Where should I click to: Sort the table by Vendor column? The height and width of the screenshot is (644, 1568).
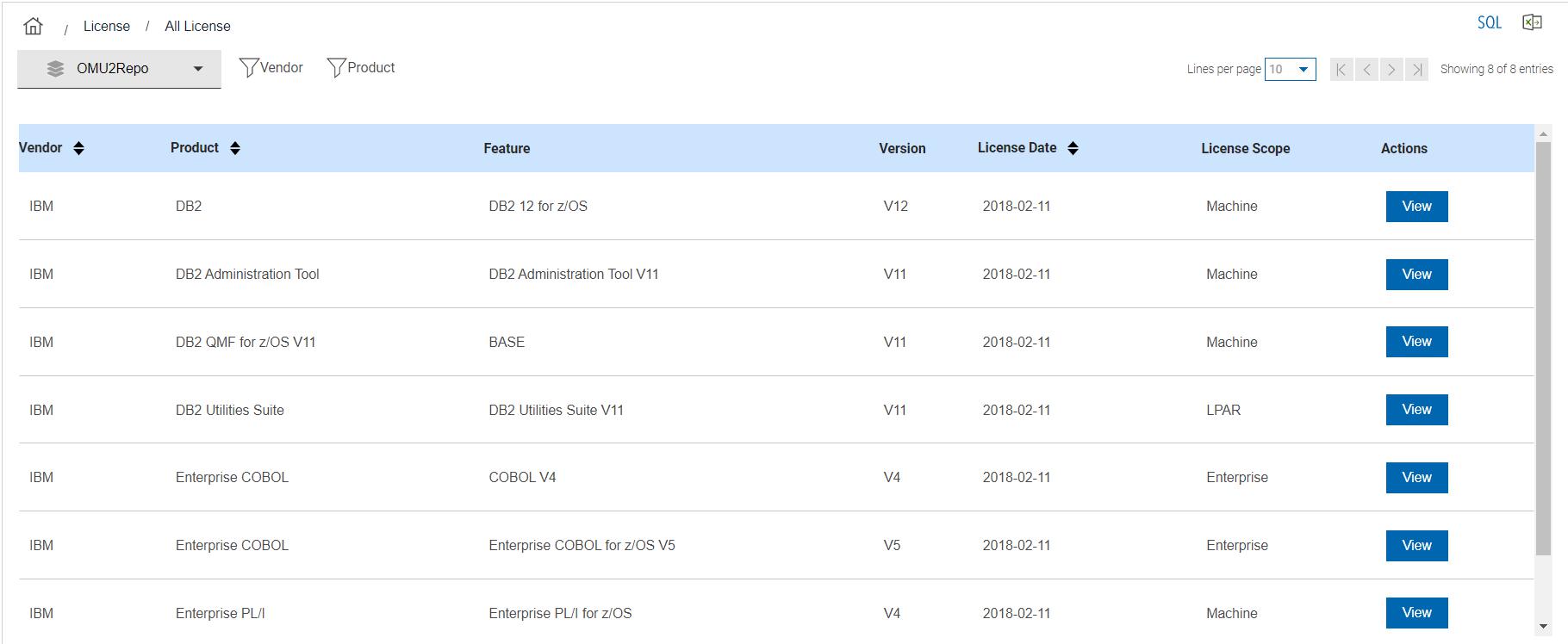tap(78, 148)
